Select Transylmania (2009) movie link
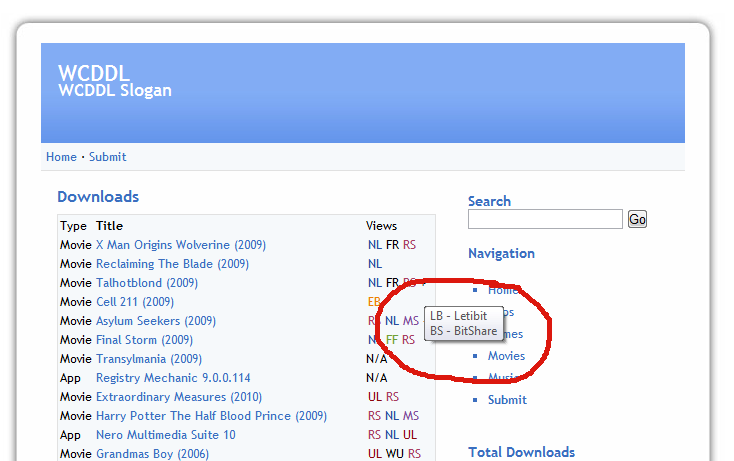 148,359
